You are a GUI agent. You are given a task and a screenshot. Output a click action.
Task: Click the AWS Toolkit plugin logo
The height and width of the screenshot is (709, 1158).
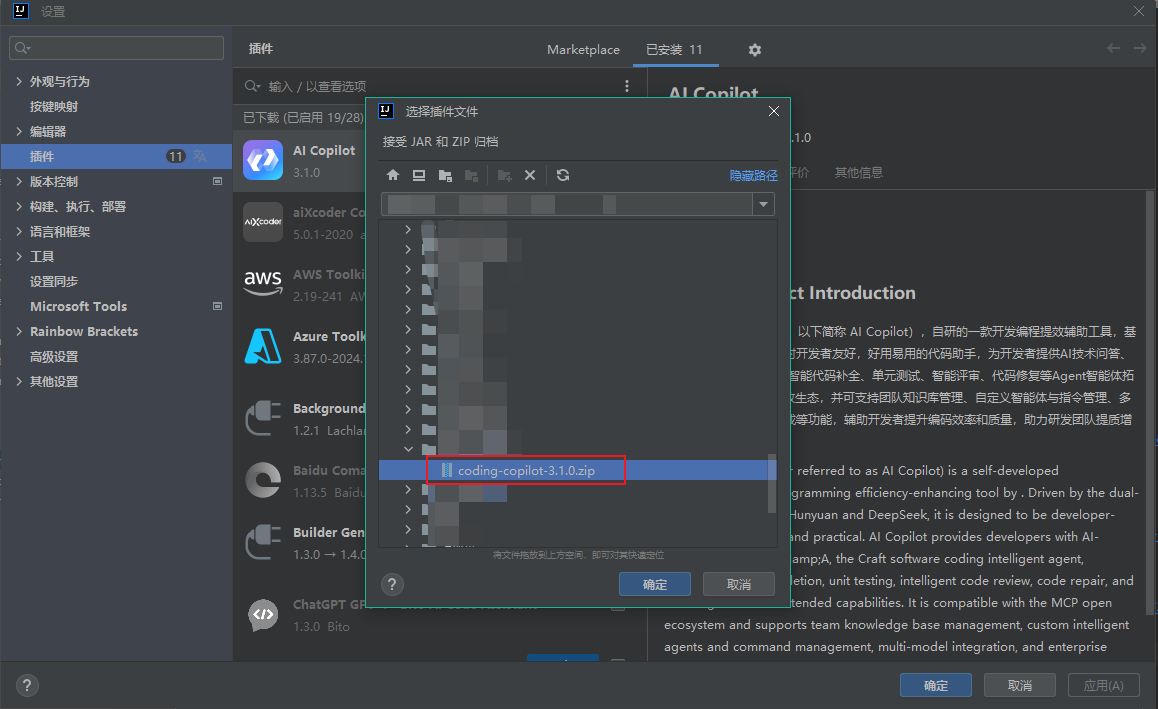[x=263, y=284]
